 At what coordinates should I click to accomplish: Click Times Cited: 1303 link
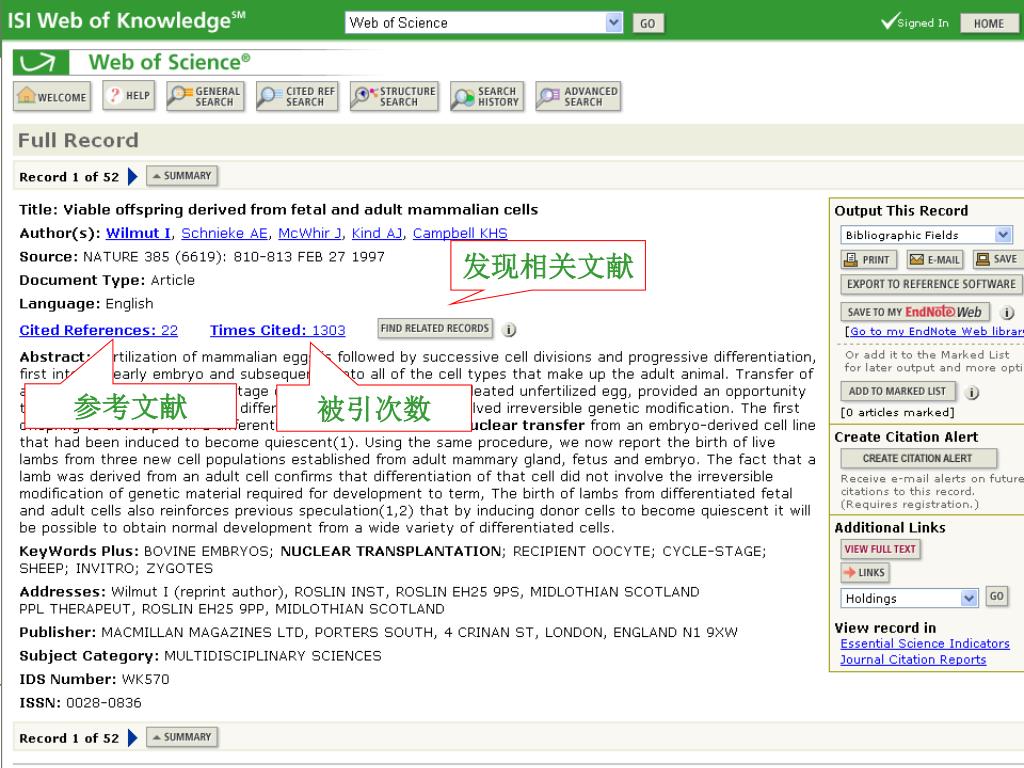point(277,330)
